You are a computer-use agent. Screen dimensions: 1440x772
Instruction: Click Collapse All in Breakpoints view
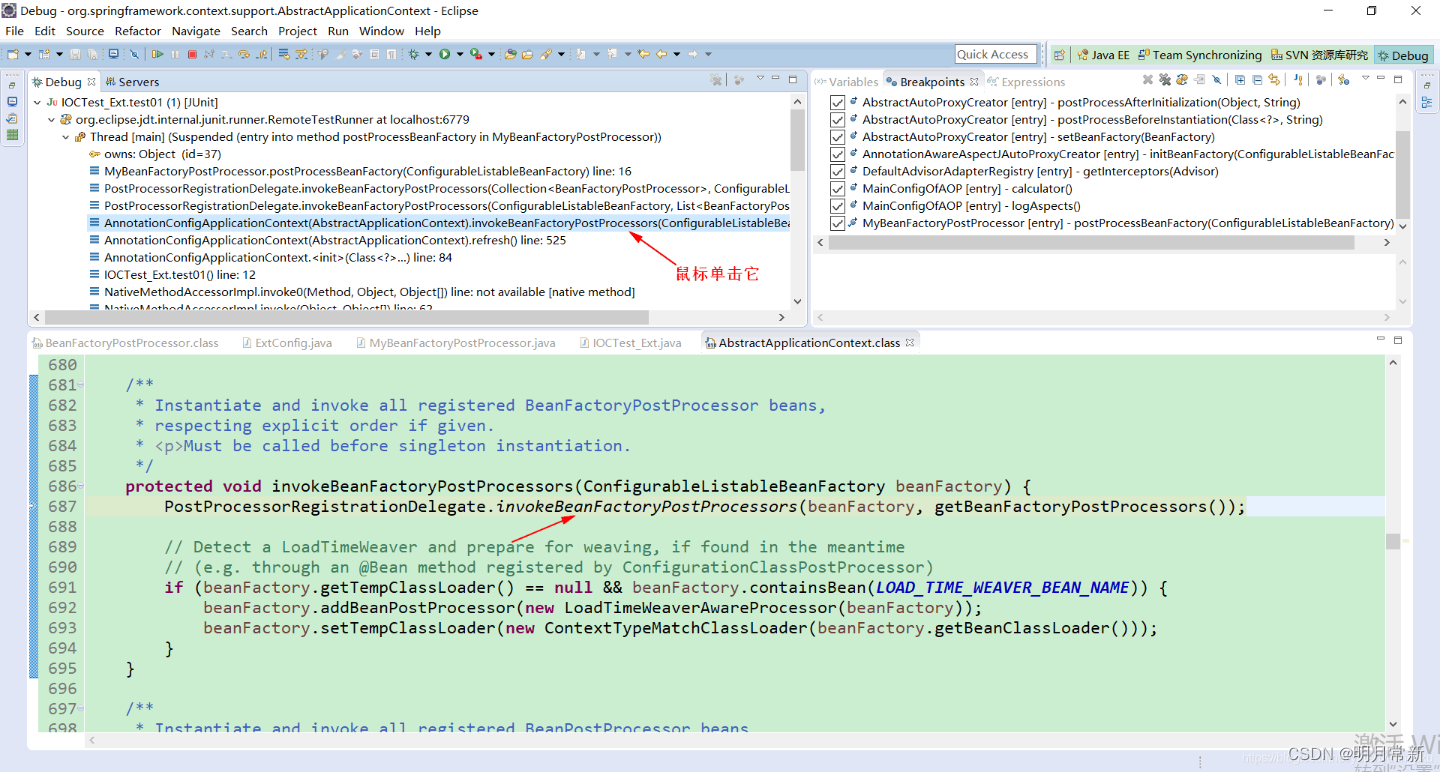(x=1257, y=80)
